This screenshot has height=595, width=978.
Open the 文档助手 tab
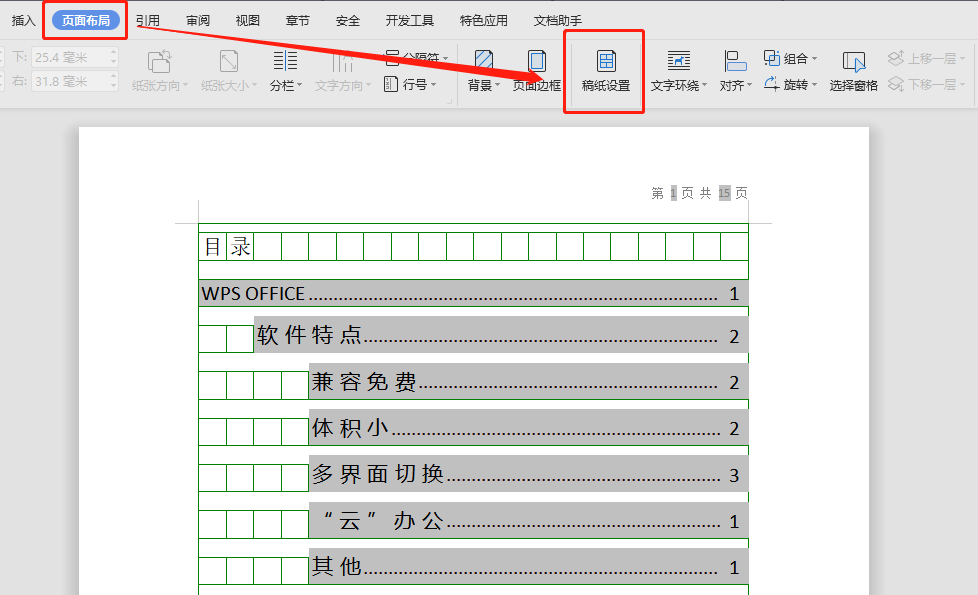(x=558, y=21)
